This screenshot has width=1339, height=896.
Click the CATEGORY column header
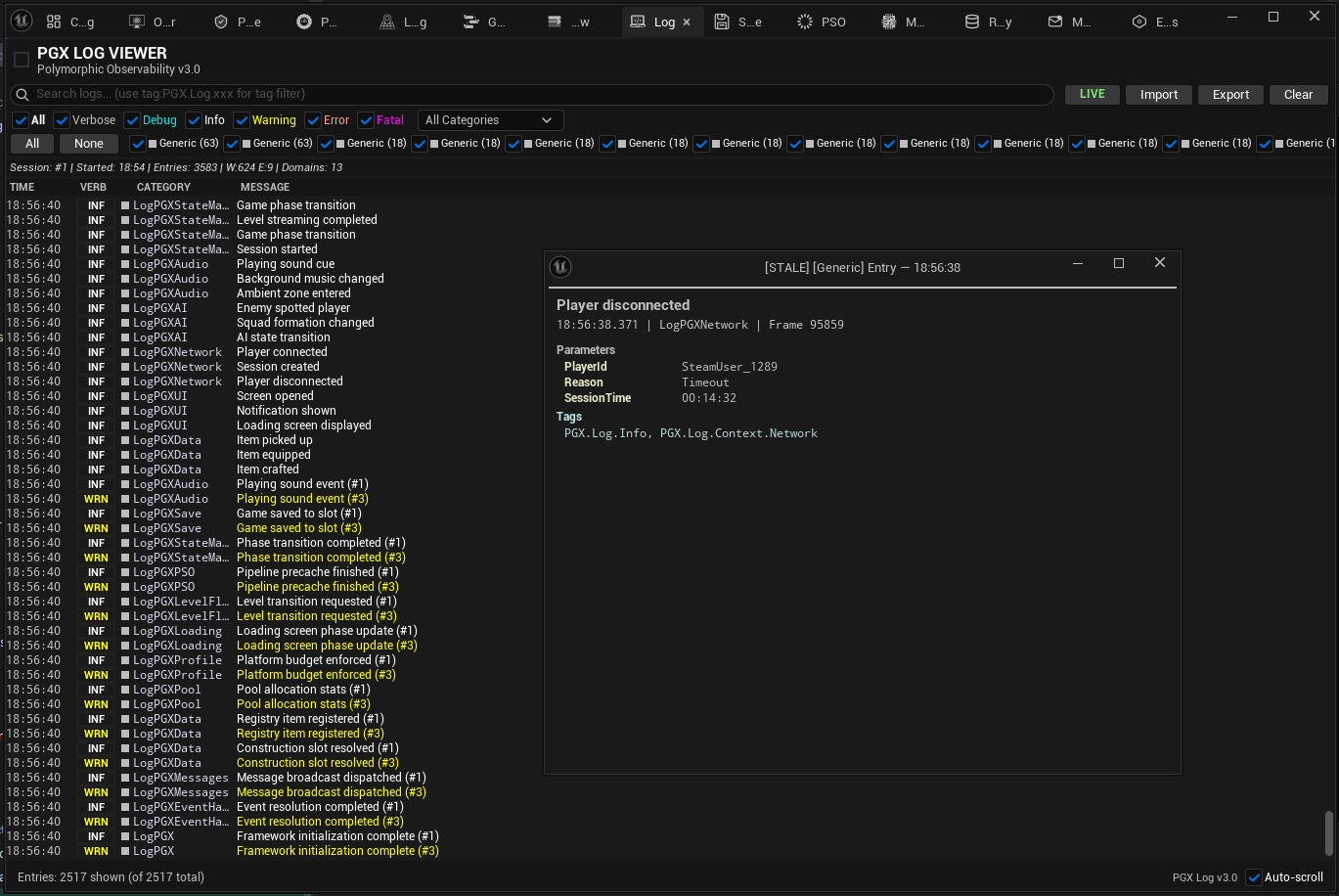pyautogui.click(x=163, y=187)
